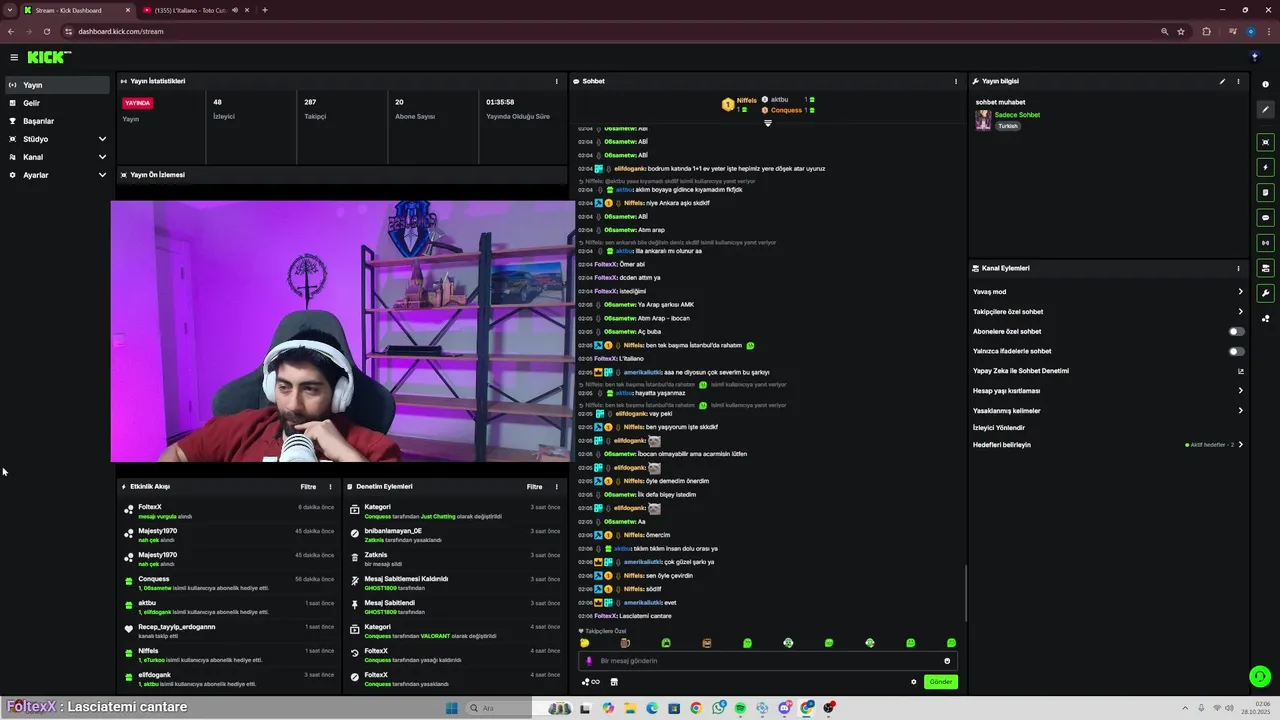The image size is (1280, 720).
Task: Switch to L'Italiano - Toto Cutugno browser tab
Action: coord(194,10)
